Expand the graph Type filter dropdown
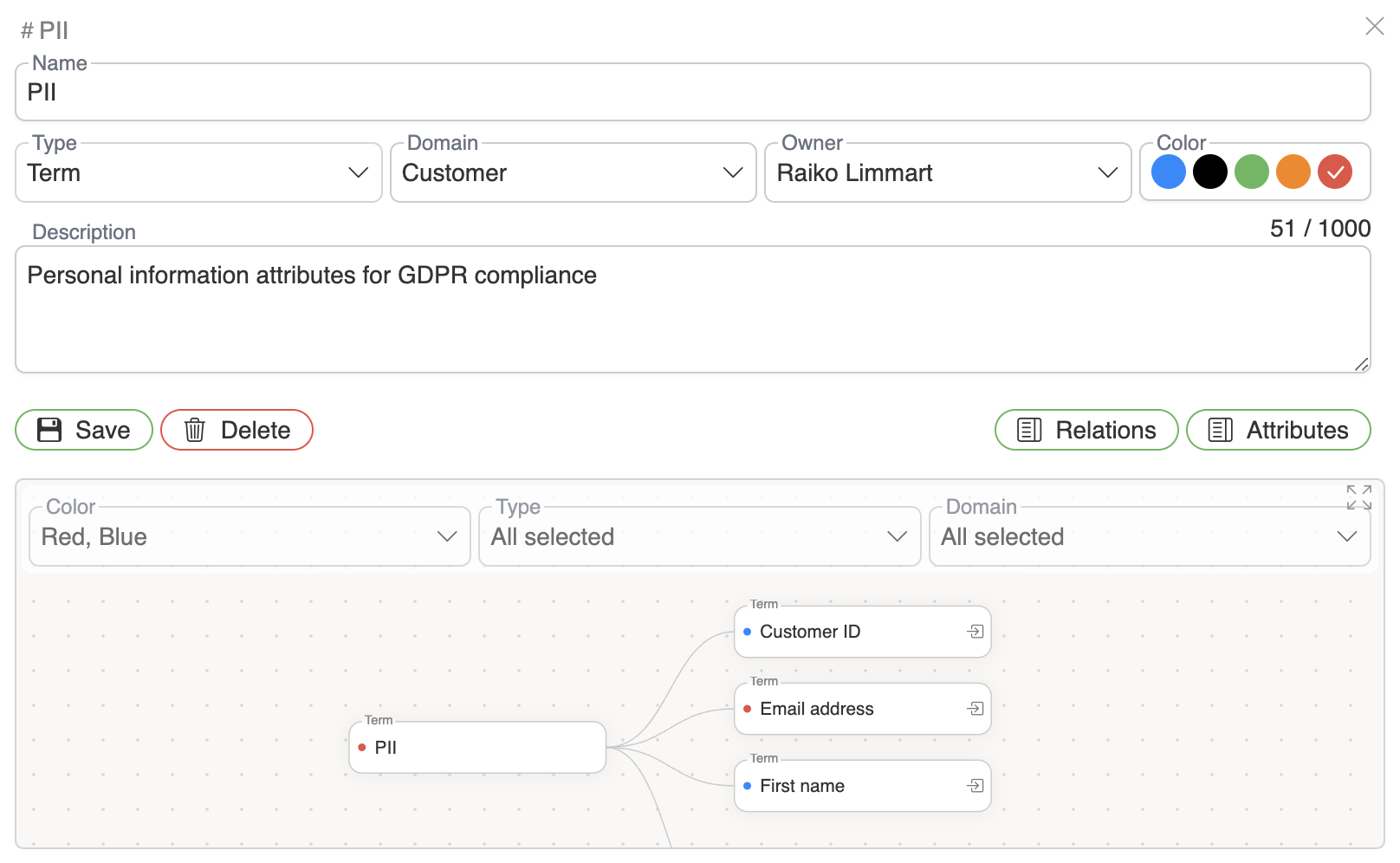This screenshot has width=1400, height=863. (699, 537)
